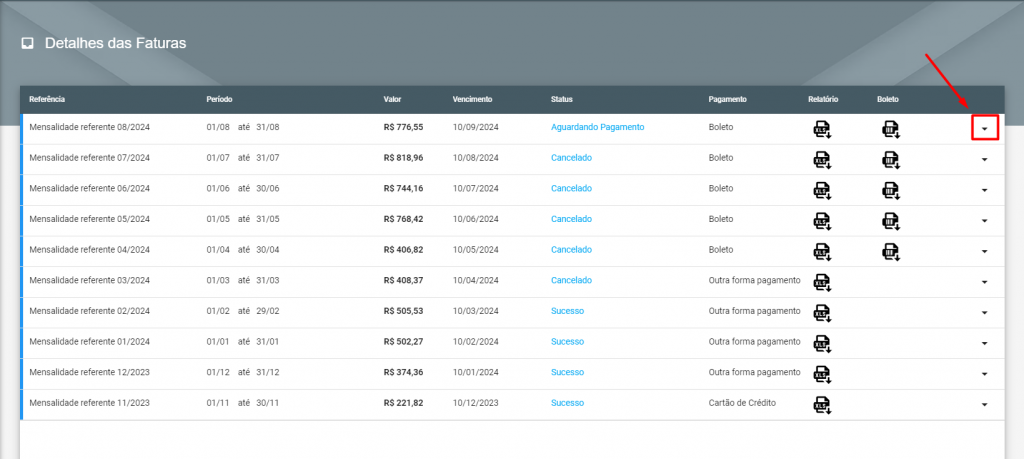Screen dimensions: 1024x459
Task: Click the due date 10/12/2023
Action: tap(475, 403)
